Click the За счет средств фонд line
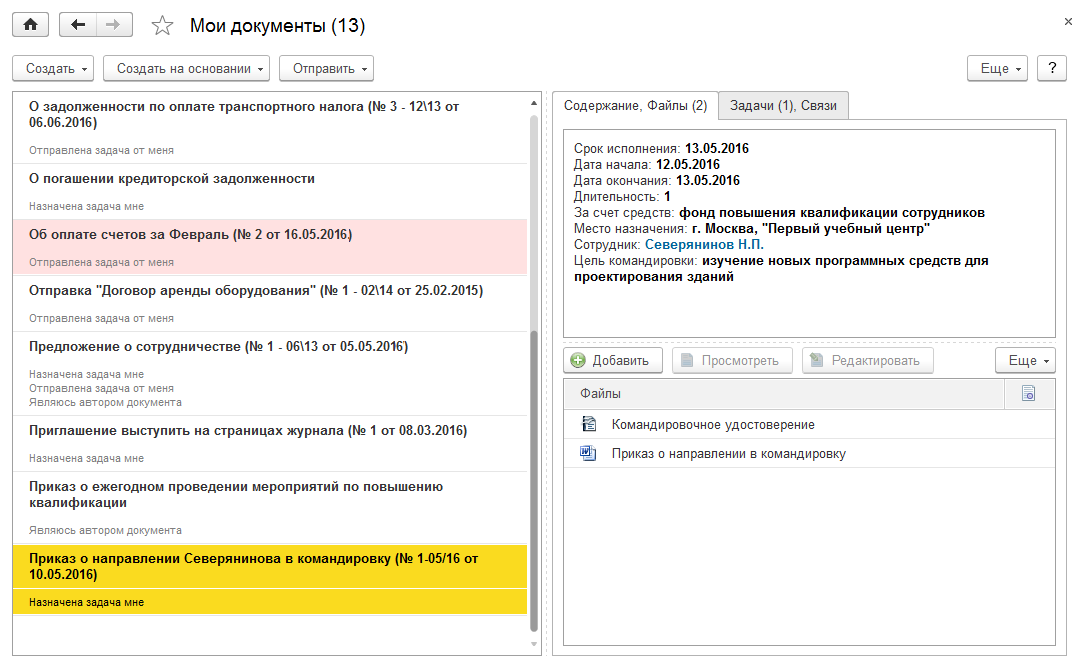Viewport: 1086px width, 668px height. (778, 213)
